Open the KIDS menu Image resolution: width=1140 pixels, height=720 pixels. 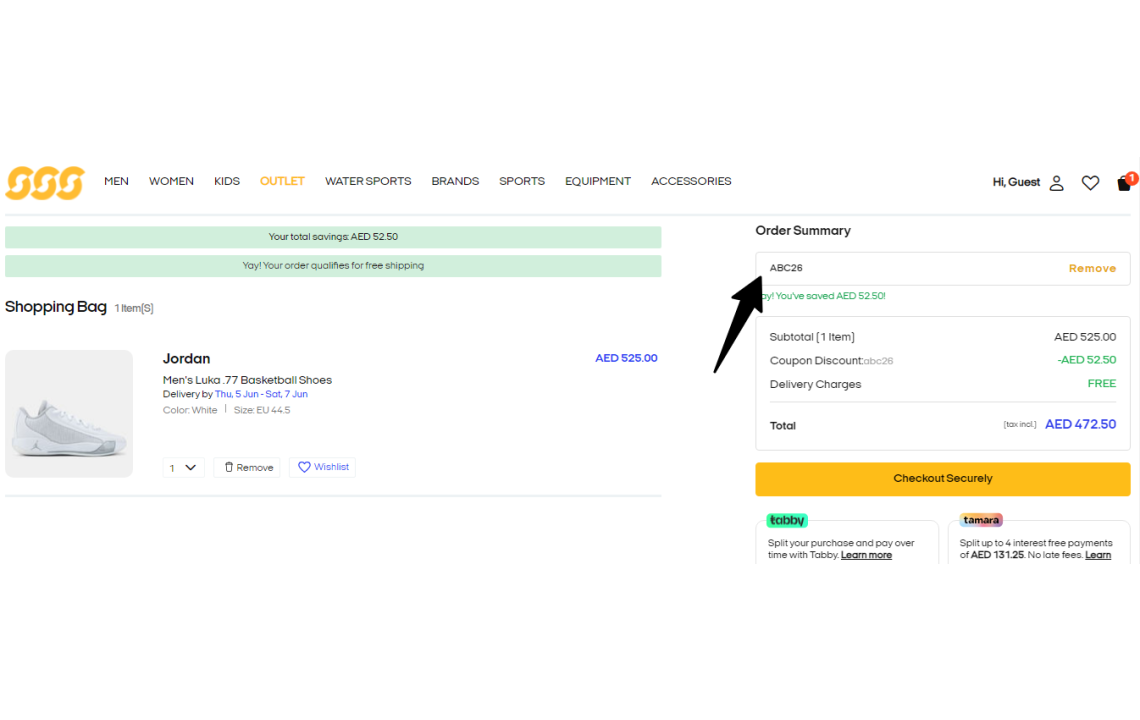point(227,181)
